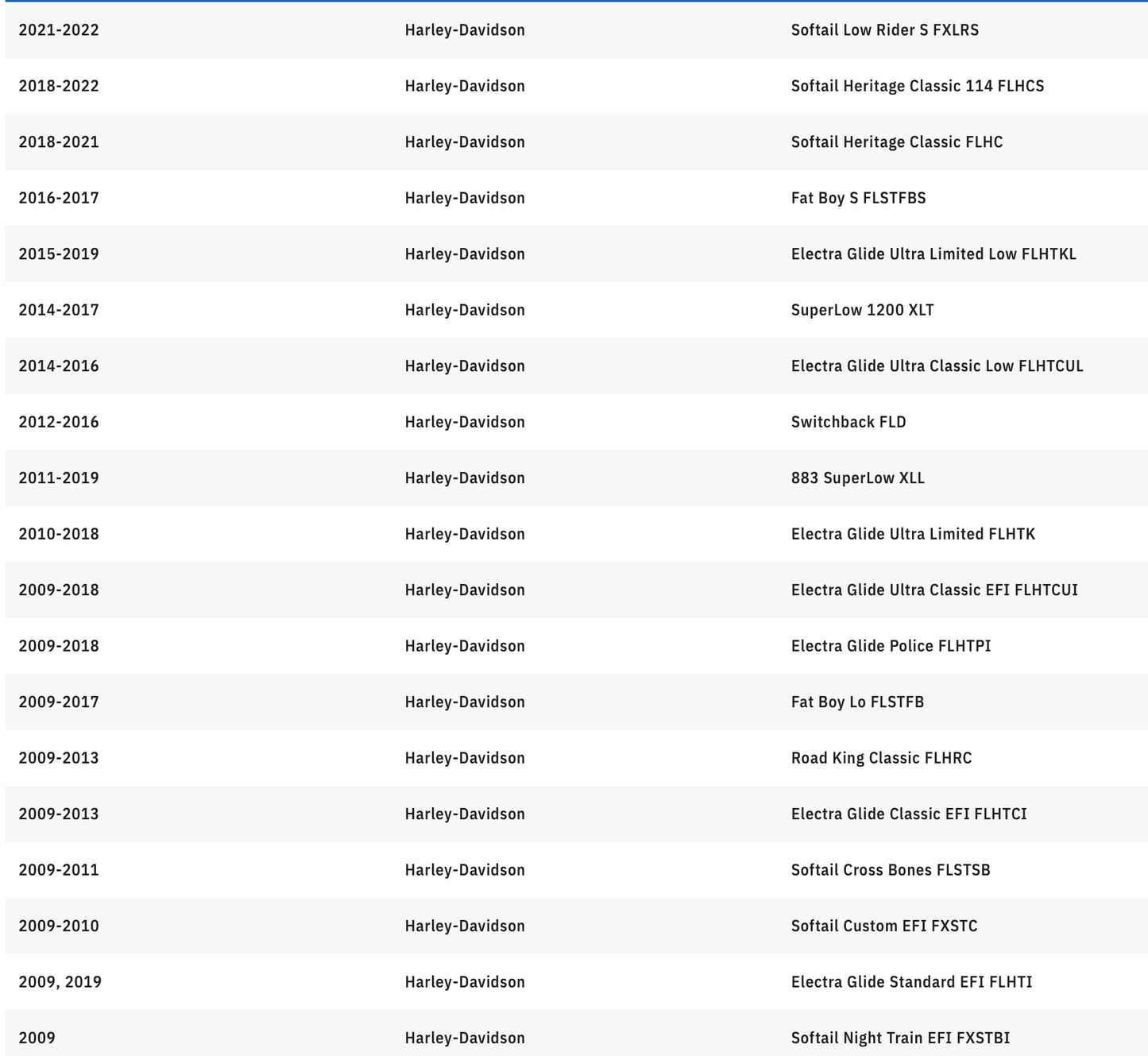Select 'Harley-Davidson' in the 2010-2018 row

(x=465, y=534)
